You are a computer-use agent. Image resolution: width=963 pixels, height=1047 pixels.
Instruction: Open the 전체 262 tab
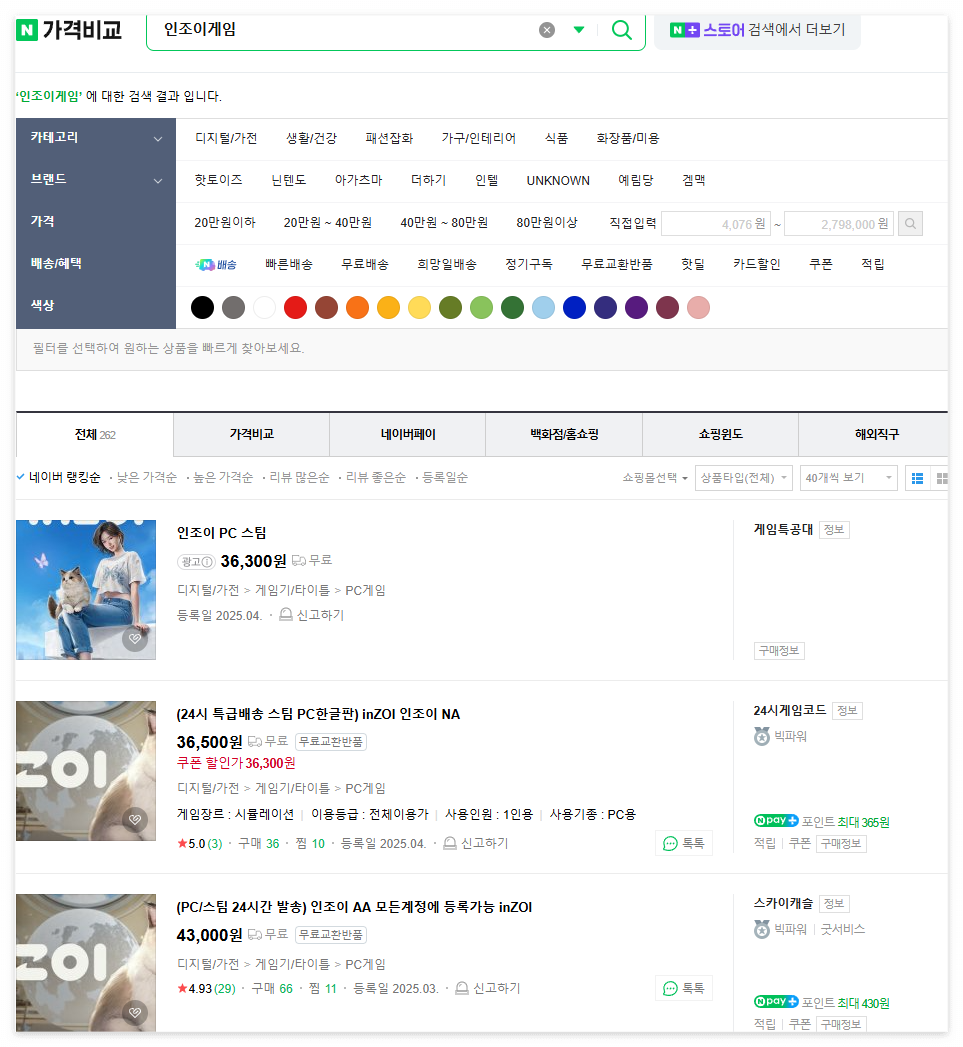95,435
